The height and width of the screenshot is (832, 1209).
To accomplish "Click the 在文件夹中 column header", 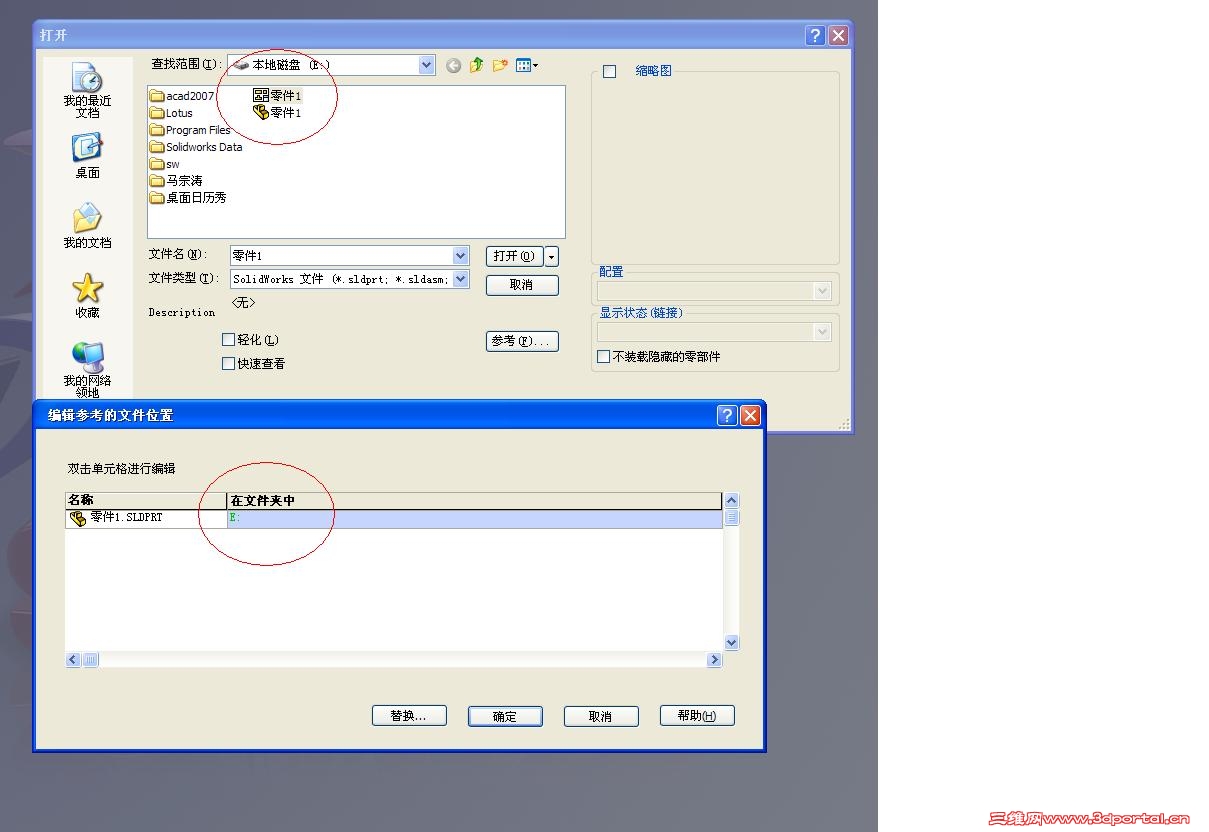I will click(475, 501).
